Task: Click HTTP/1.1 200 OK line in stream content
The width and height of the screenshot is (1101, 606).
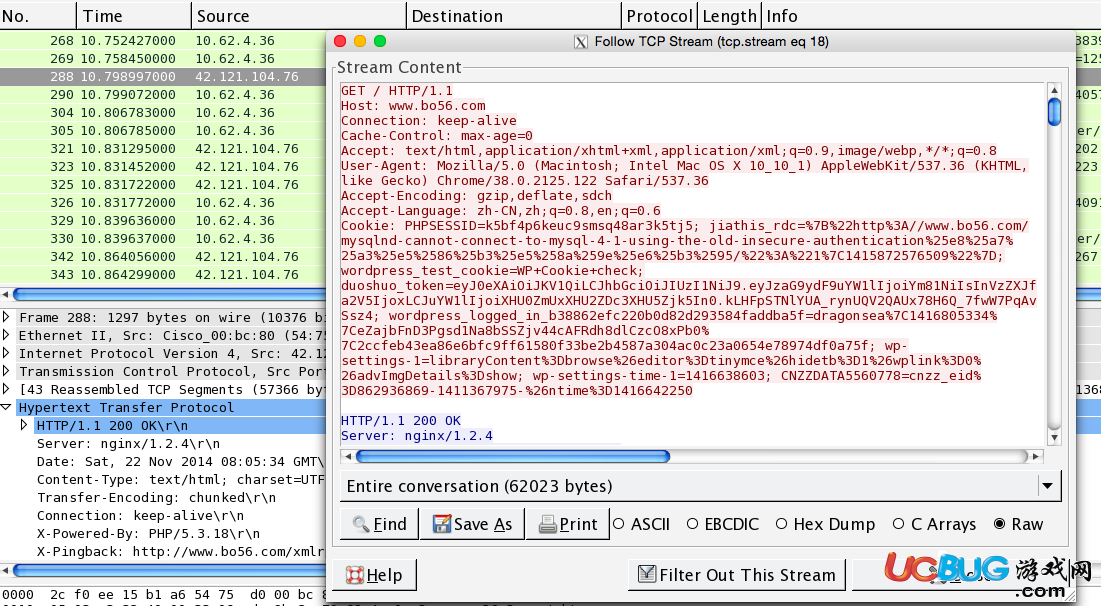Action: pos(400,421)
